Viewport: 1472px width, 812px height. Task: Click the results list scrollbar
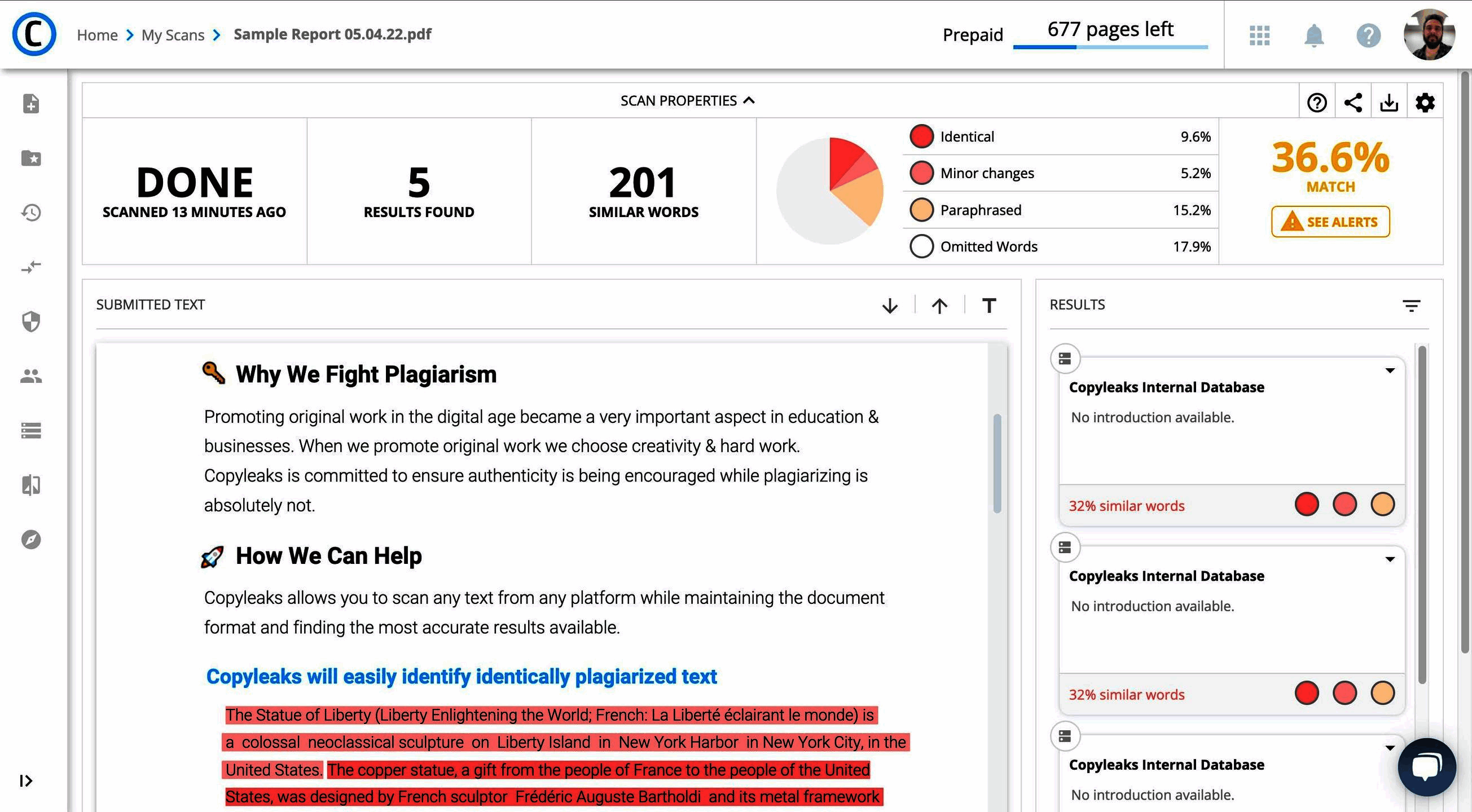(x=1422, y=514)
